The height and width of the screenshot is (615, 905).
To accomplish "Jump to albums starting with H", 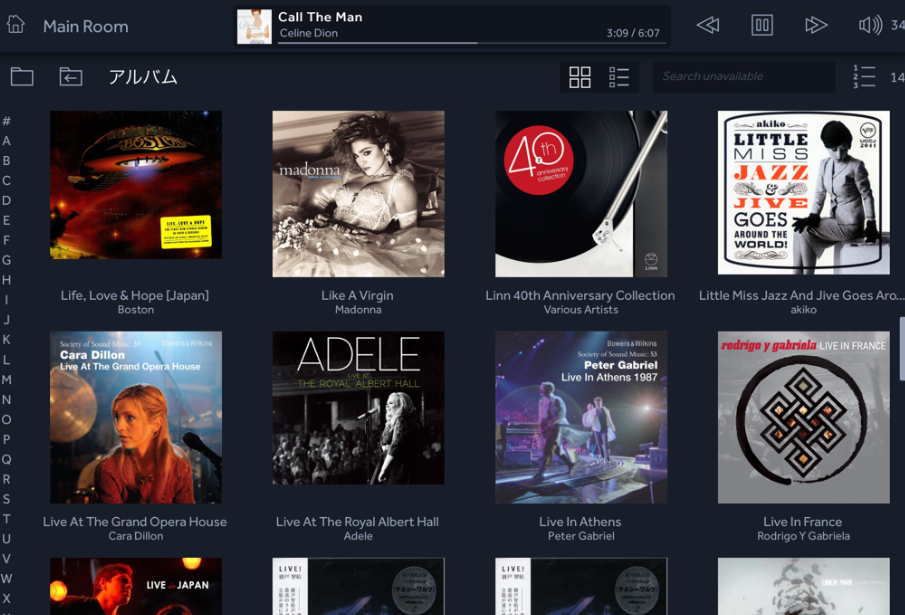I will pyautogui.click(x=6, y=280).
